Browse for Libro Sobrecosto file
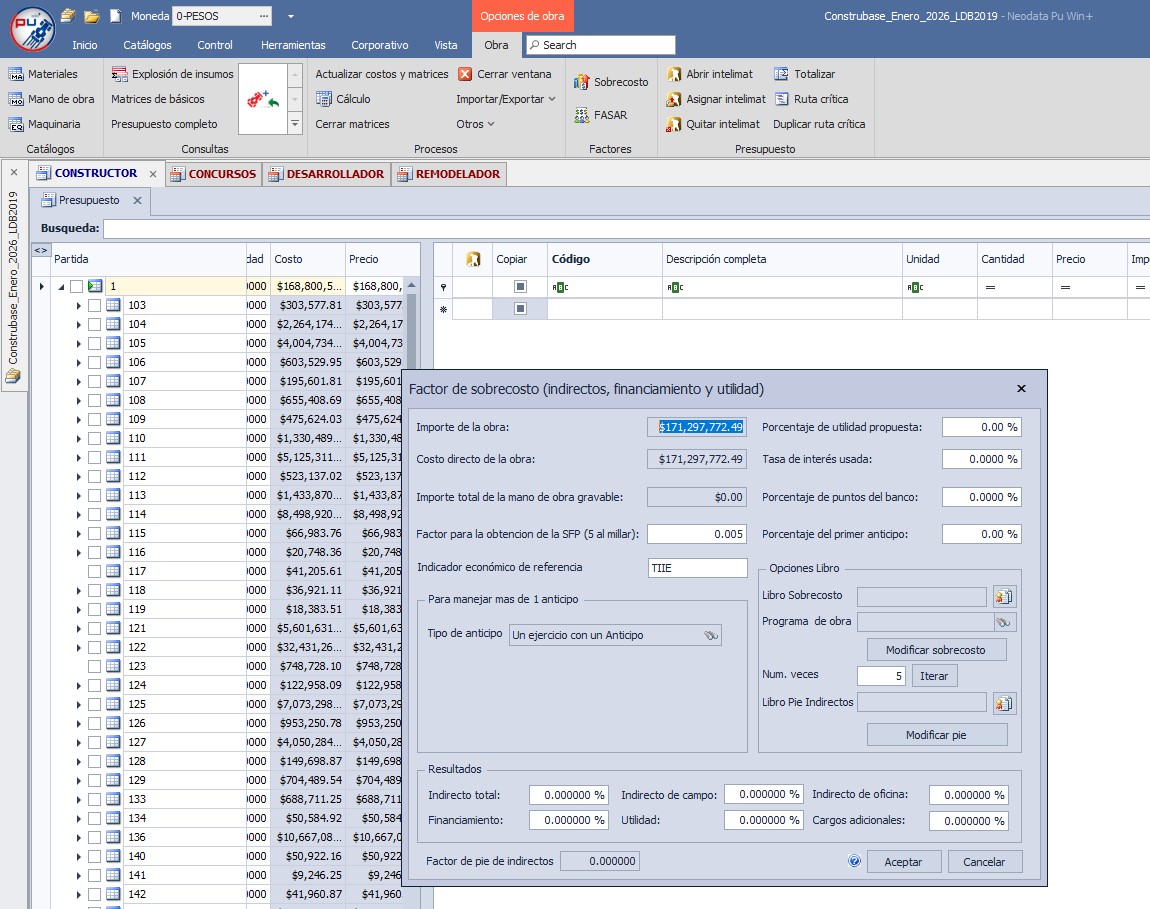 tap(1003, 596)
